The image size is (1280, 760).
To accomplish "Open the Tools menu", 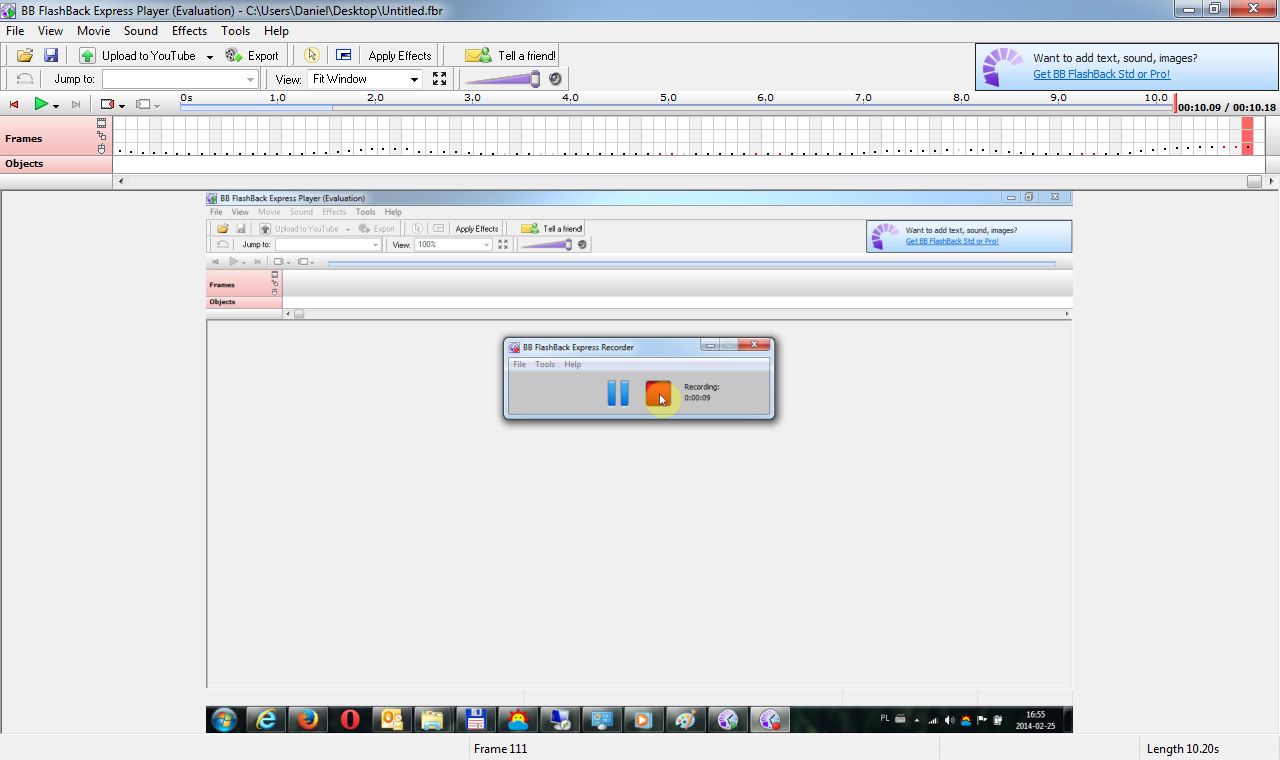I will 235,31.
